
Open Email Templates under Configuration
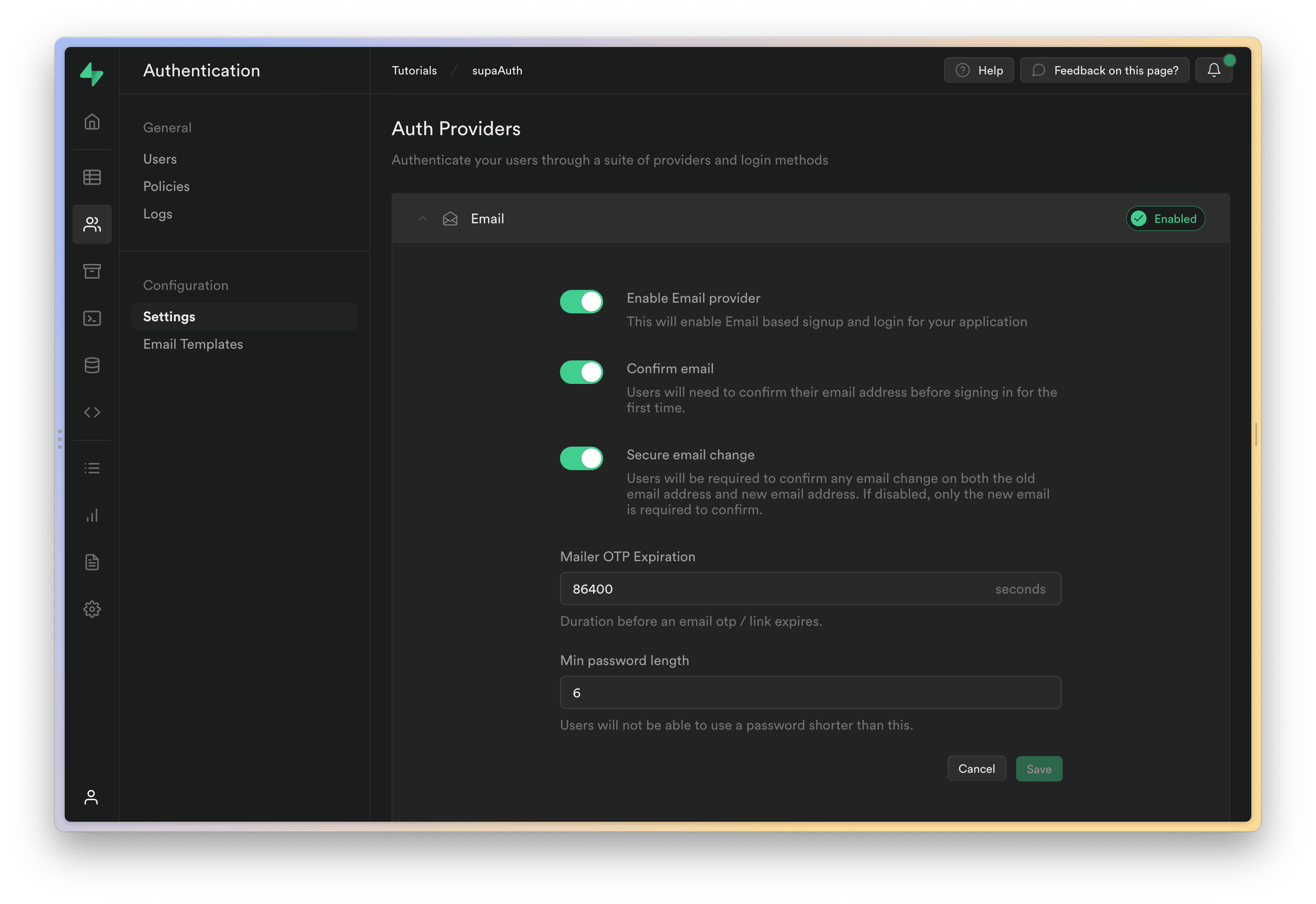pos(193,344)
